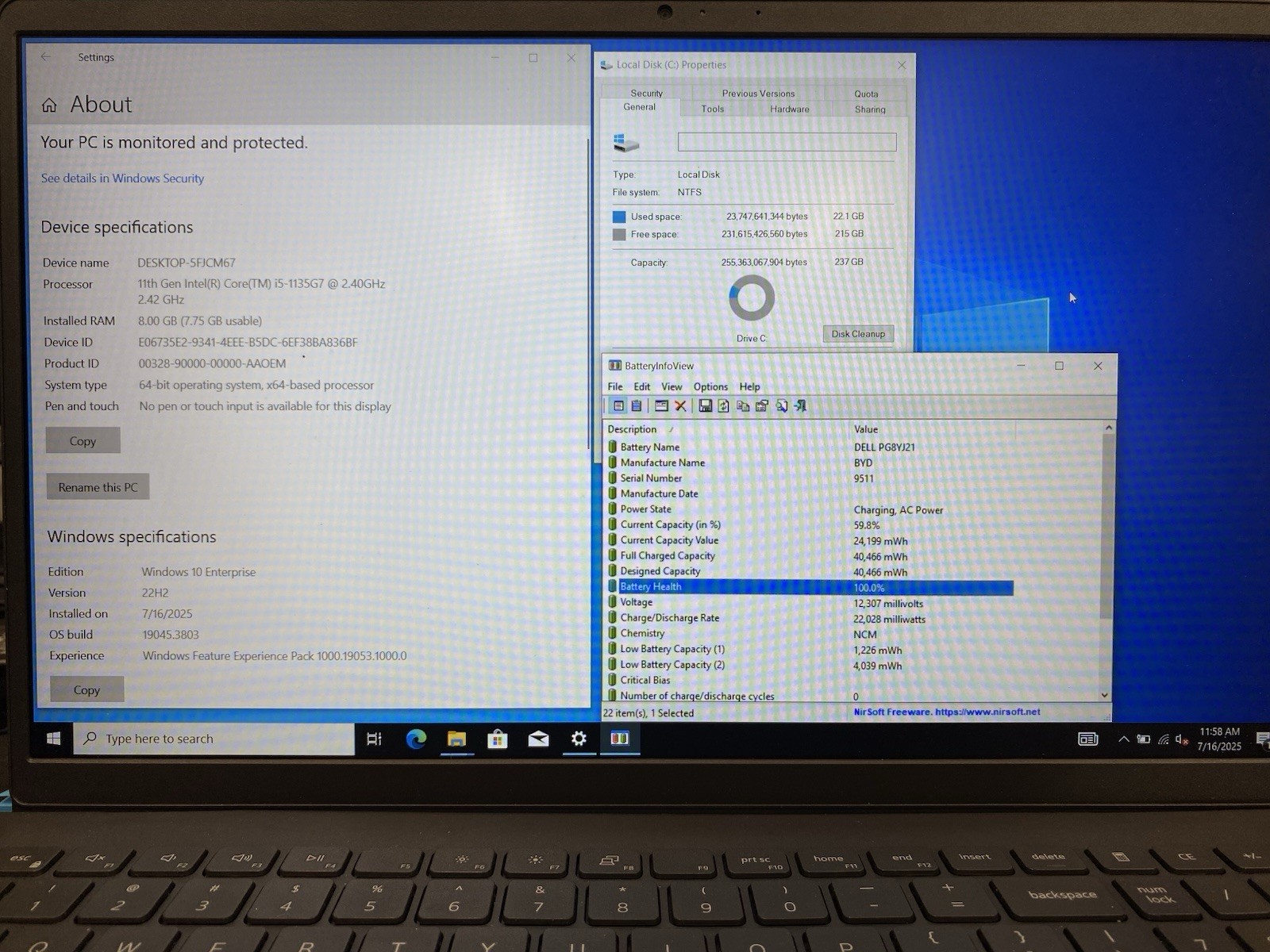Select the Chemistry row
Image resolution: width=1270 pixels, height=952 pixels.
pos(810,634)
